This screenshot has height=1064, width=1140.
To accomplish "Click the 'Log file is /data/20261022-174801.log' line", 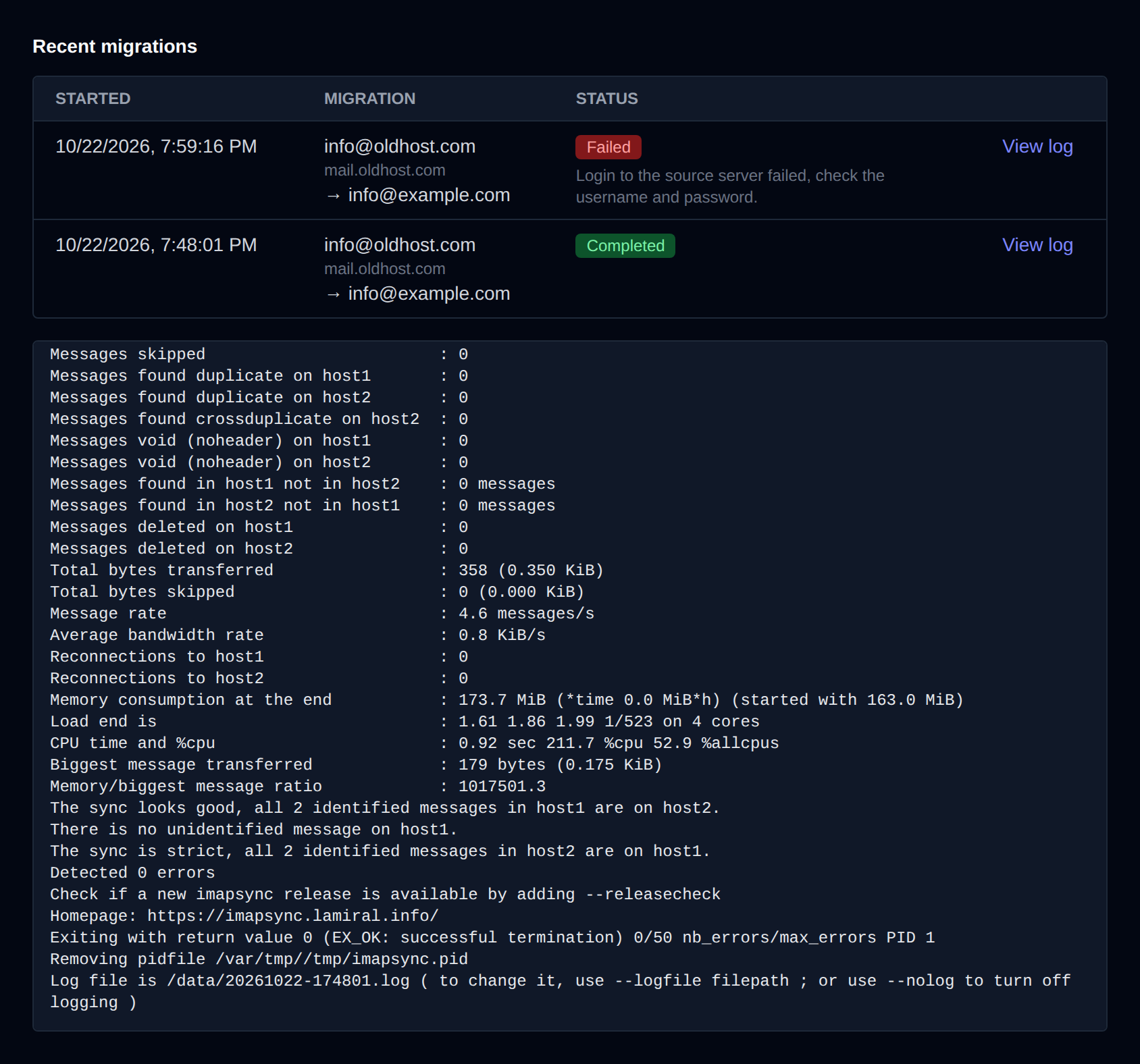I will pos(561,992).
